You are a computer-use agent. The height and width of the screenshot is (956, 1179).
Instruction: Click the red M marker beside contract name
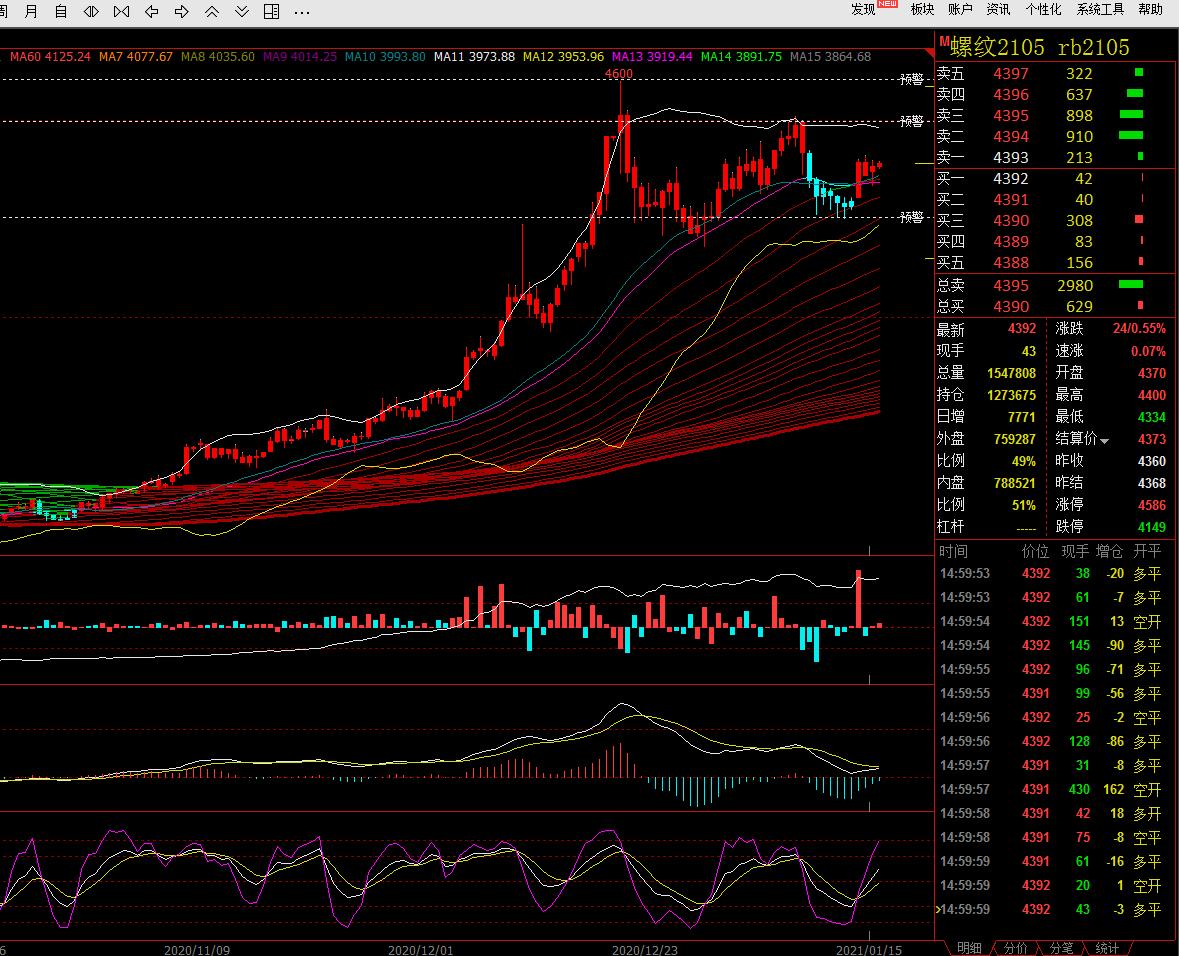944,41
